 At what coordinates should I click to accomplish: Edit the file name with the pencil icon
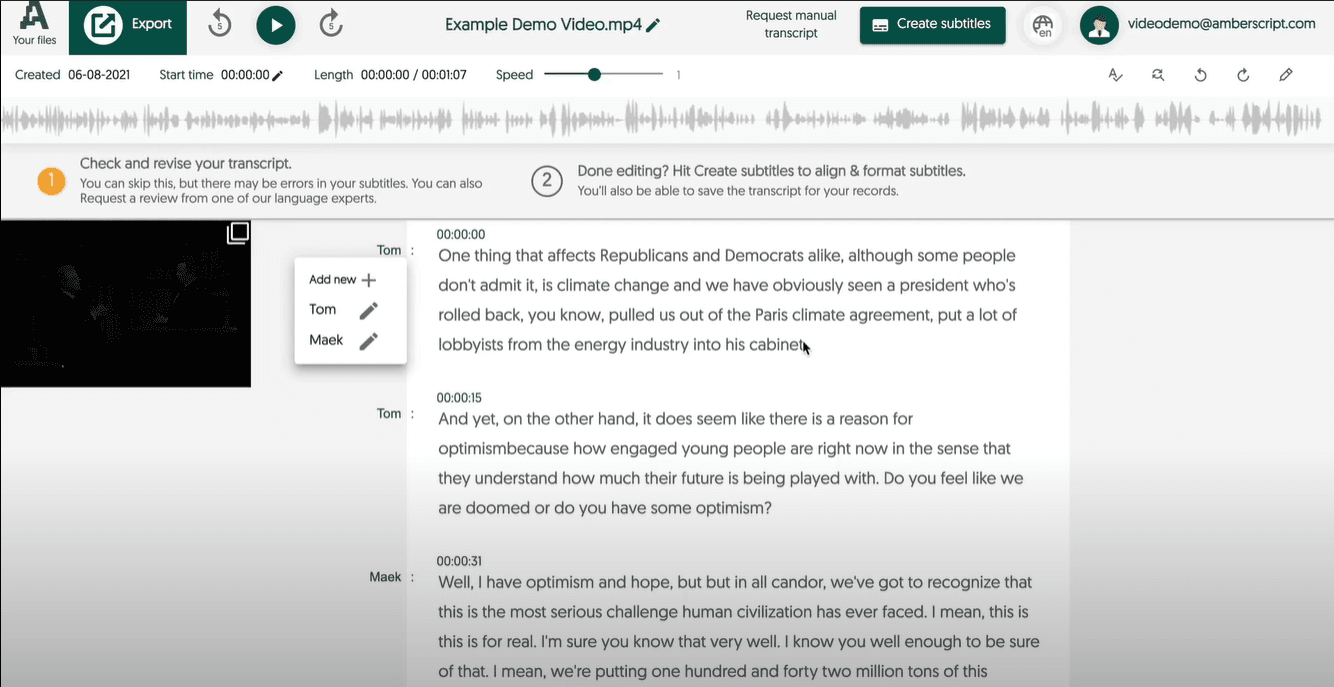click(x=654, y=26)
